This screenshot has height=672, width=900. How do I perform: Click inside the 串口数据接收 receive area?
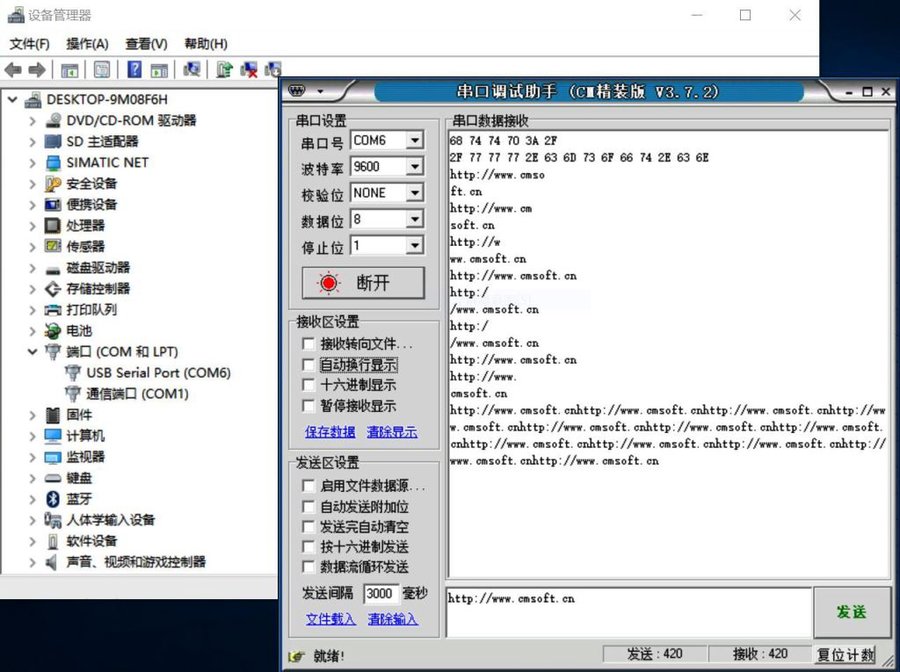click(669, 354)
